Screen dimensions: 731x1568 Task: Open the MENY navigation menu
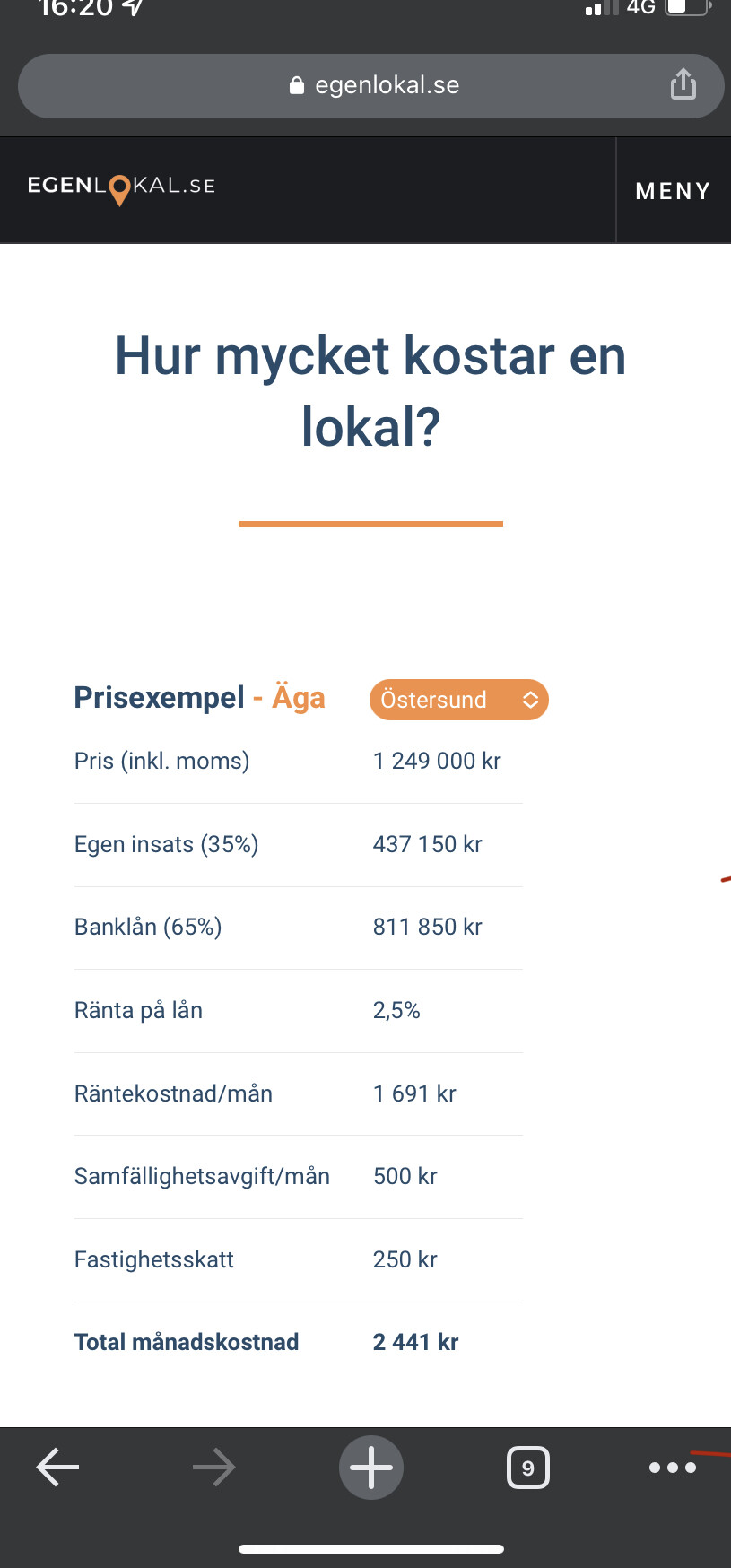[x=674, y=190]
